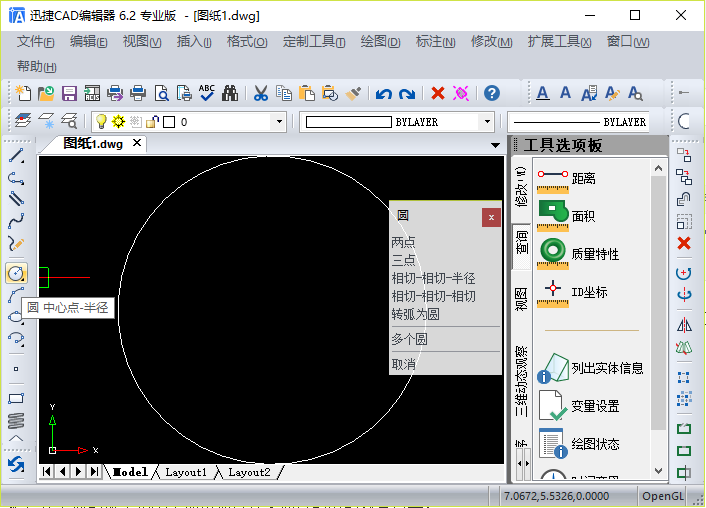Click the Open file icon

coord(46,93)
